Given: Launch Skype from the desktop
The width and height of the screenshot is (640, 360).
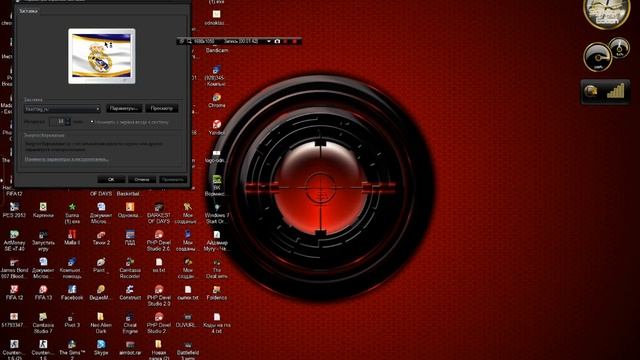Looking at the screenshot, I should coord(101,347).
